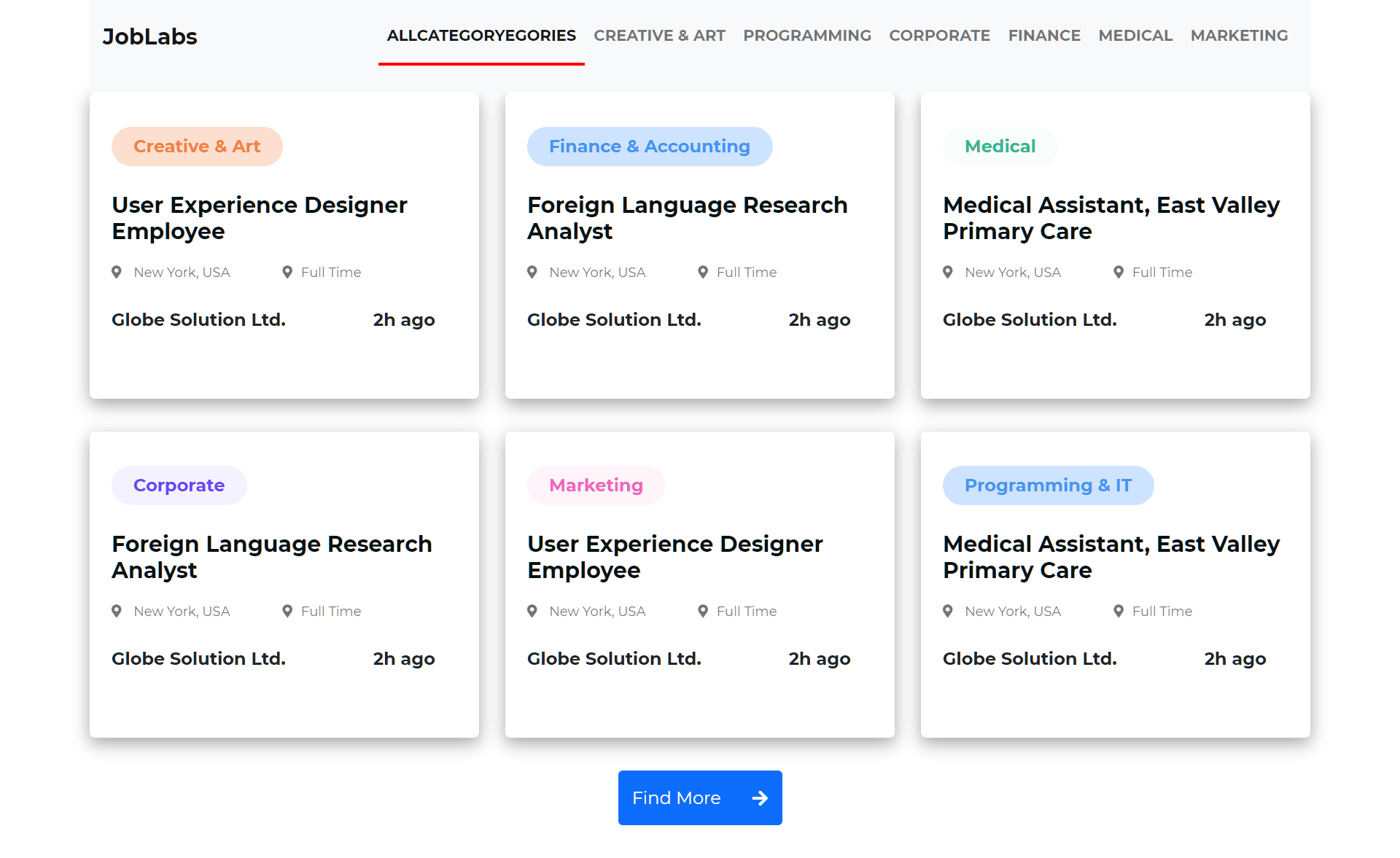Select the Creative & Art category badge

196,146
